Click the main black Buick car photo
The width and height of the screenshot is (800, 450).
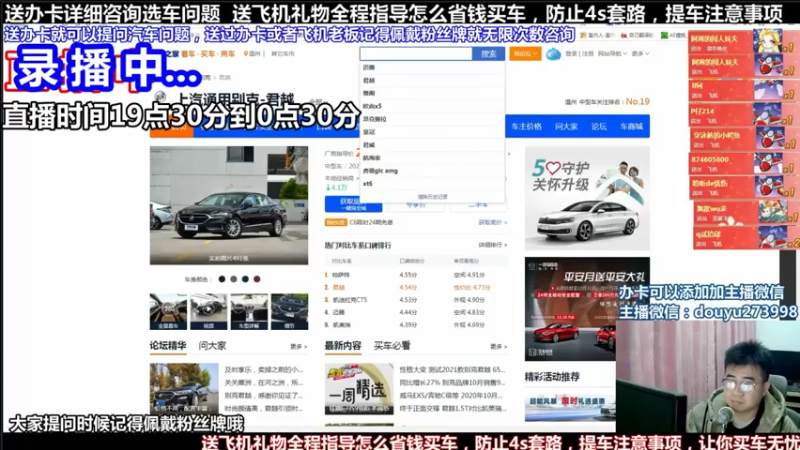229,205
